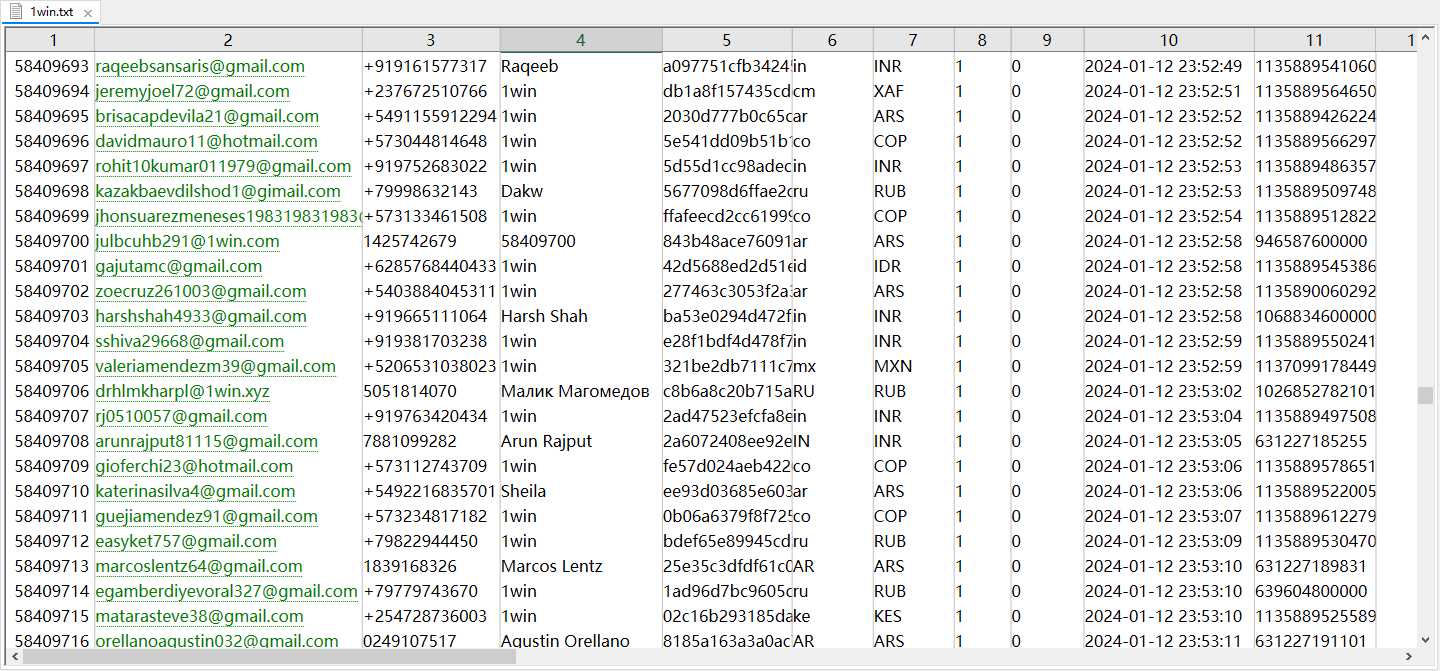The height and width of the screenshot is (671, 1440).
Task: Select the value 946587600000 in column 11
Action: (1311, 241)
